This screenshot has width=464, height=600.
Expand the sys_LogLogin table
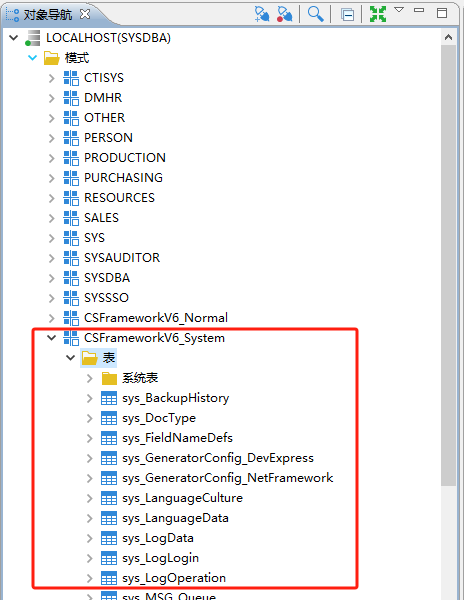click(x=90, y=558)
